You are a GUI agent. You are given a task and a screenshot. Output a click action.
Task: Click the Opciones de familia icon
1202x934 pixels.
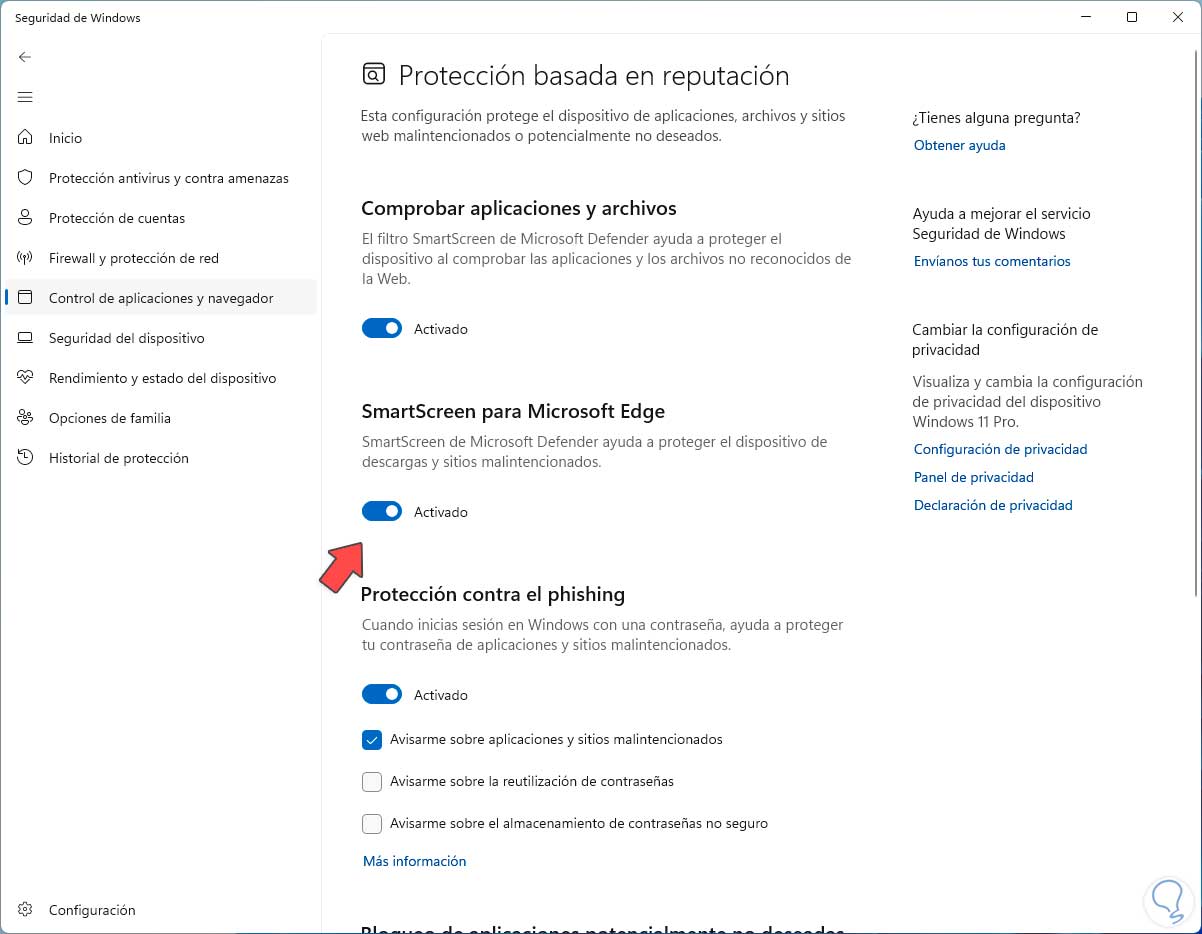[x=26, y=418]
